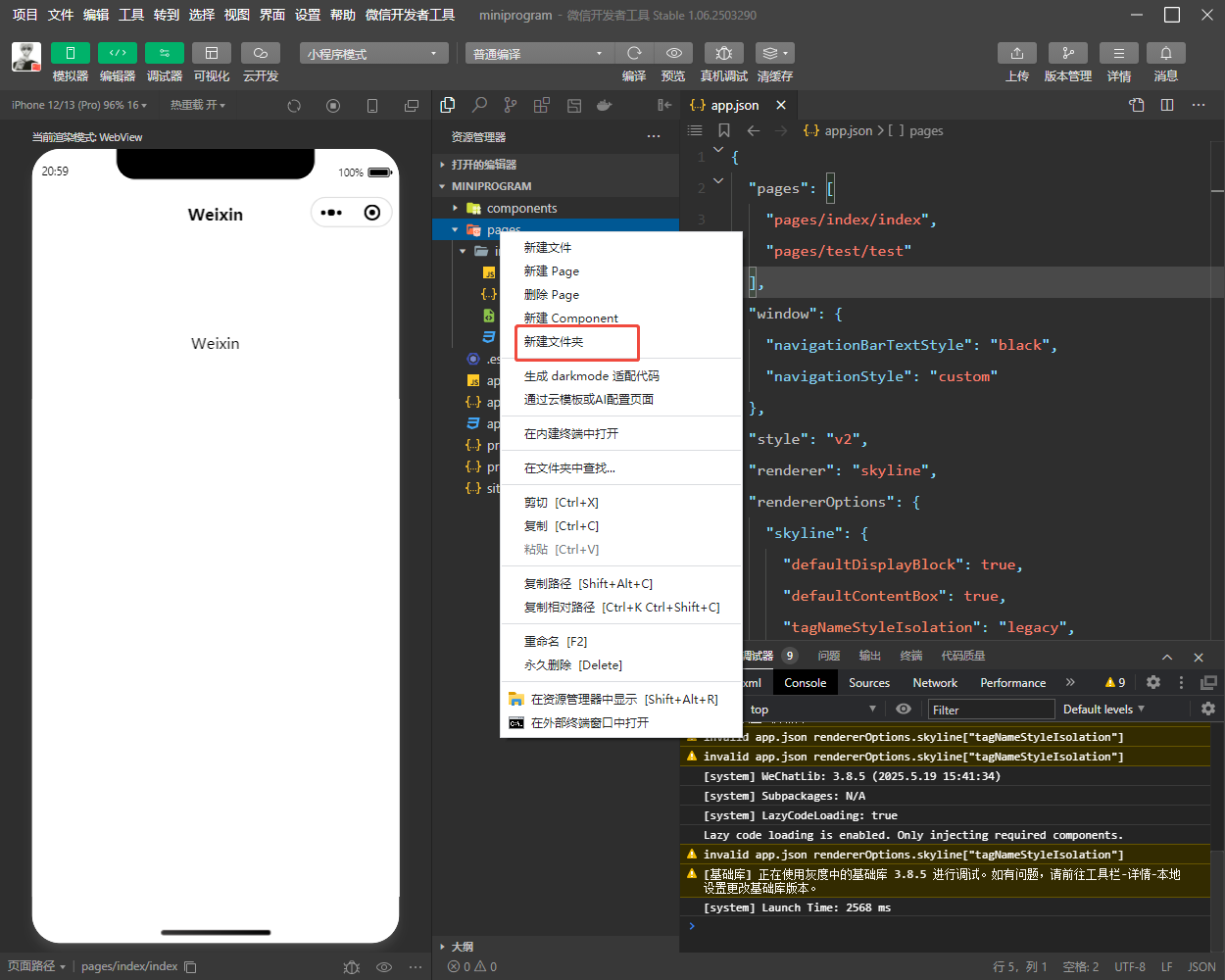Open the explorer files icon in sidebar
The height and width of the screenshot is (980, 1225).
[448, 105]
